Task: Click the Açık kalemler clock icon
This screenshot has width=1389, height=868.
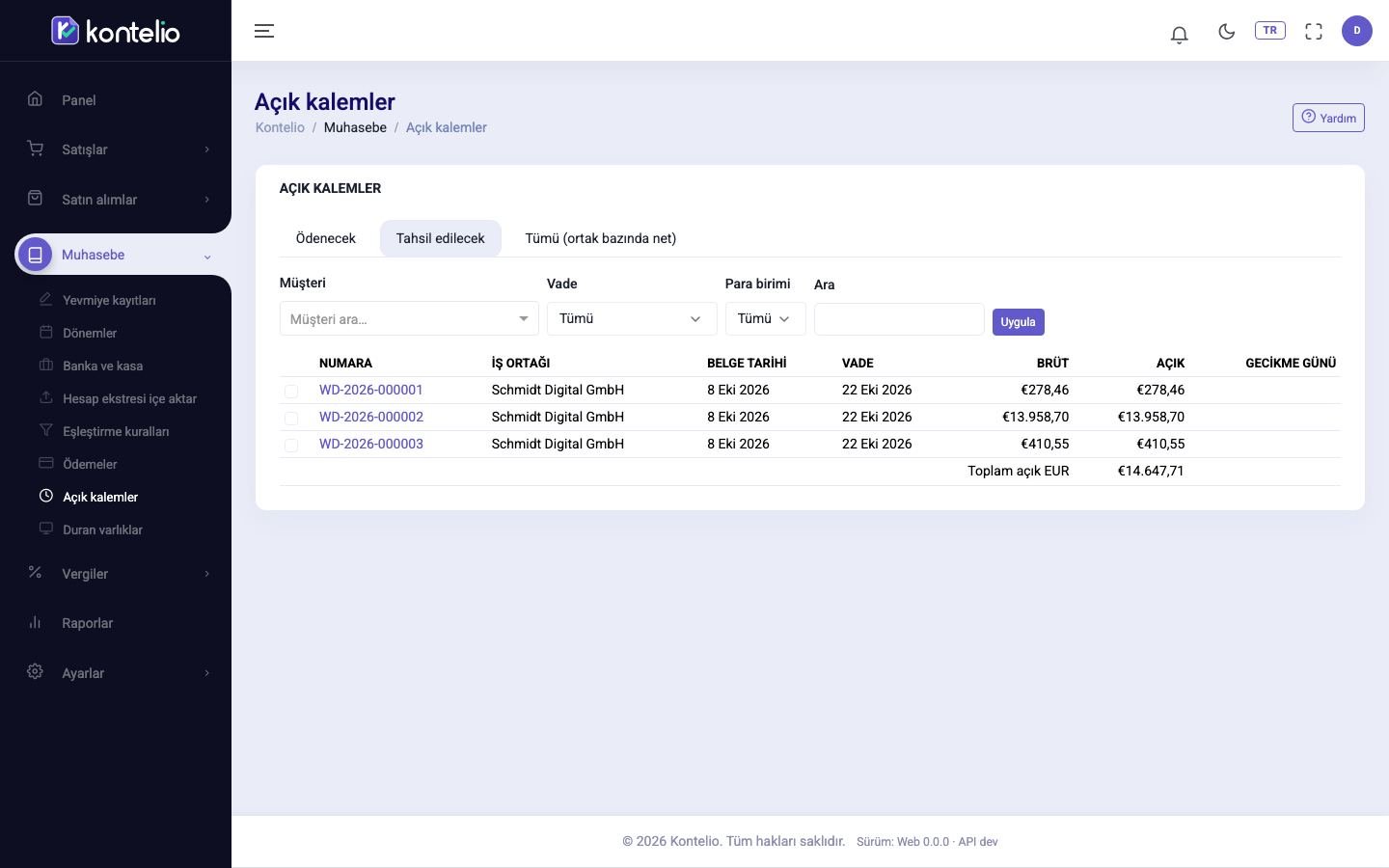Action: click(x=46, y=496)
